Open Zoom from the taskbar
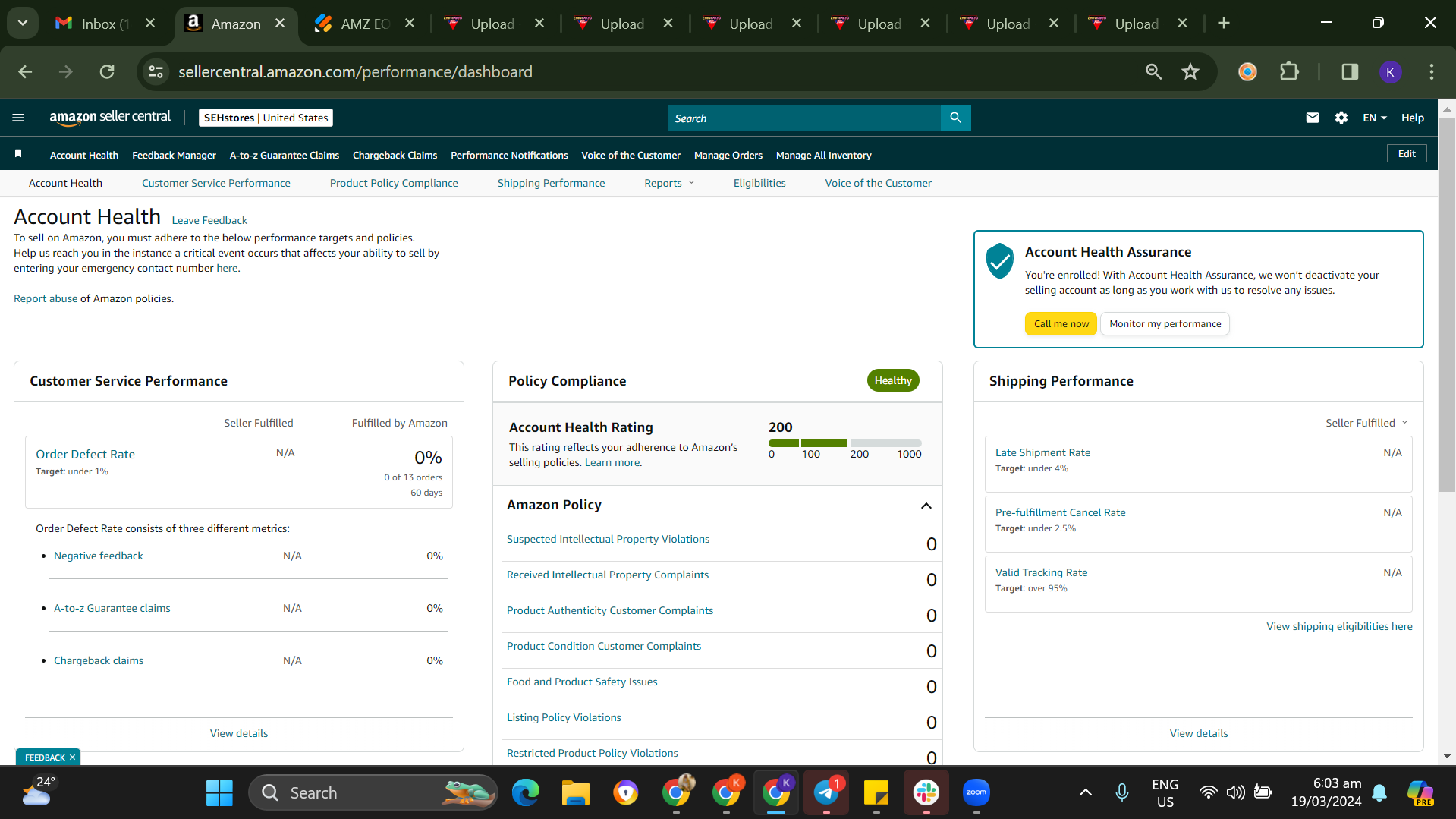Screen dimensions: 1456x819 point(976,793)
